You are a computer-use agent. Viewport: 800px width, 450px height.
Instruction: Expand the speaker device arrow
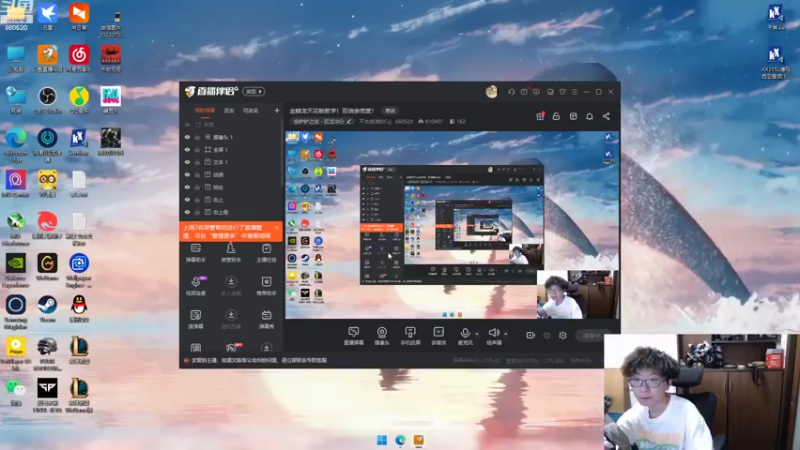click(x=506, y=334)
